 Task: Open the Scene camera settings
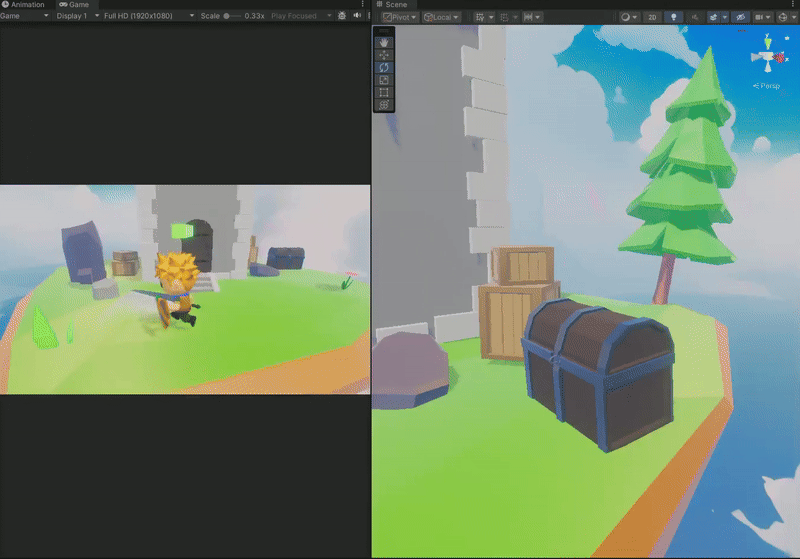point(763,17)
